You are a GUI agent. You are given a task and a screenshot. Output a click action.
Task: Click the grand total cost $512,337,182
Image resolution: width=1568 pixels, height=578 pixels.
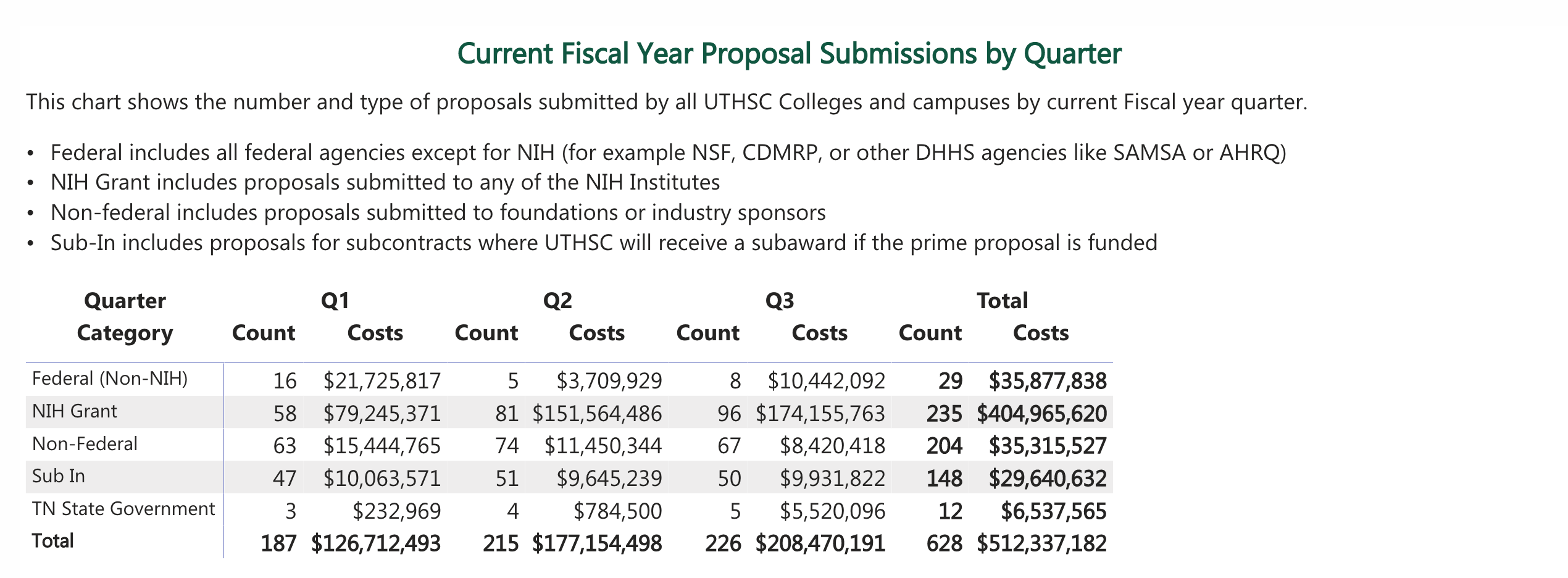(x=1041, y=543)
